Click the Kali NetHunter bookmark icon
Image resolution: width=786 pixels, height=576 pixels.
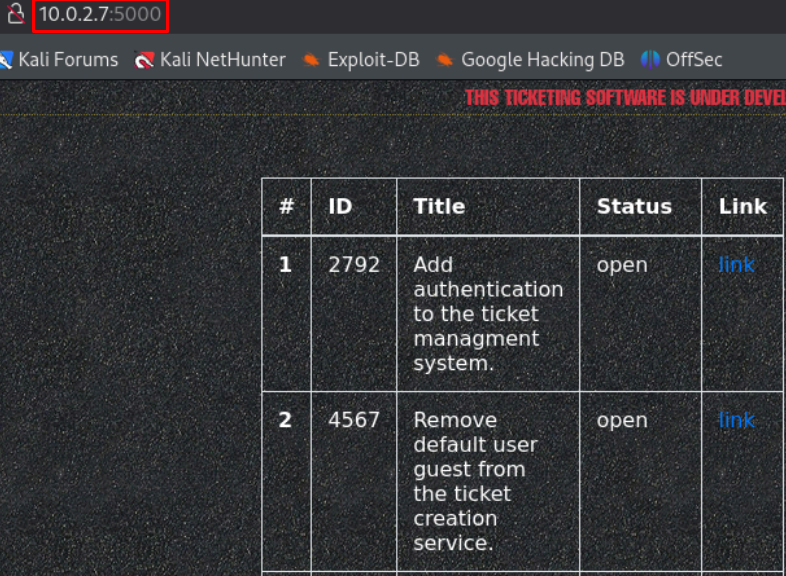144,60
